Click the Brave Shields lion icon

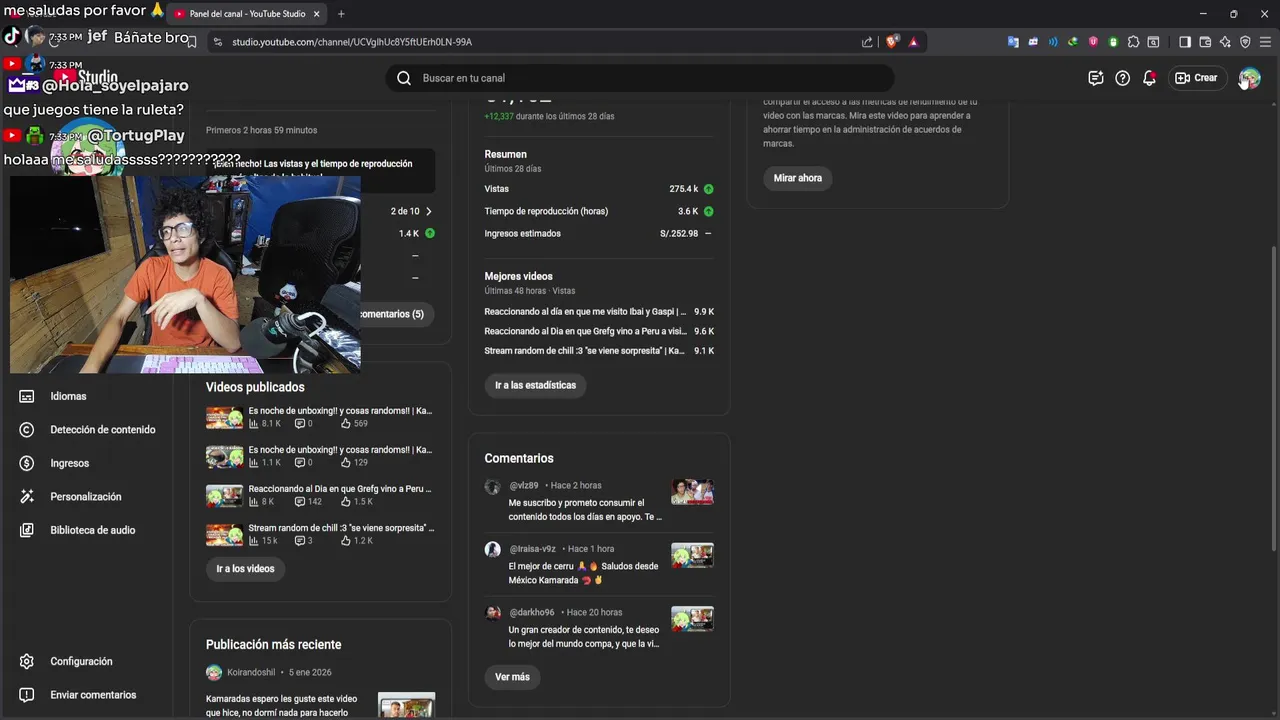[x=892, y=42]
